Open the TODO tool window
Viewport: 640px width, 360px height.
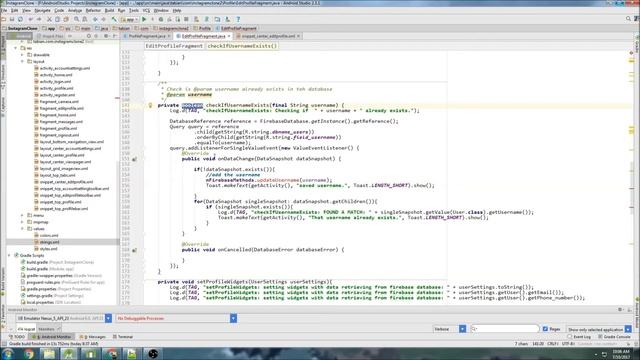click(x=17, y=337)
